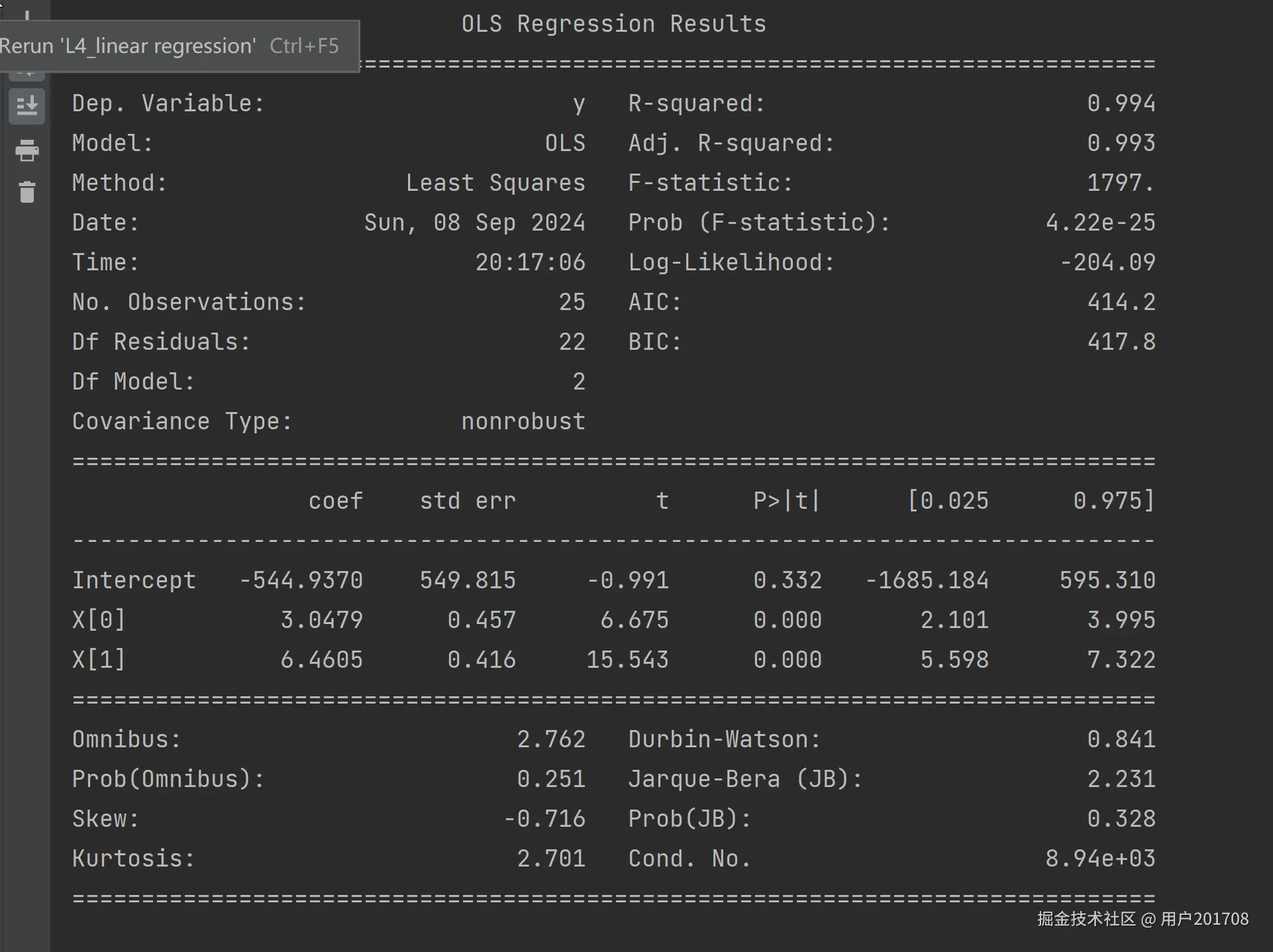Click the Cond. No. value 8.94e+03
Viewport: 1273px width, 952px height.
point(1100,859)
